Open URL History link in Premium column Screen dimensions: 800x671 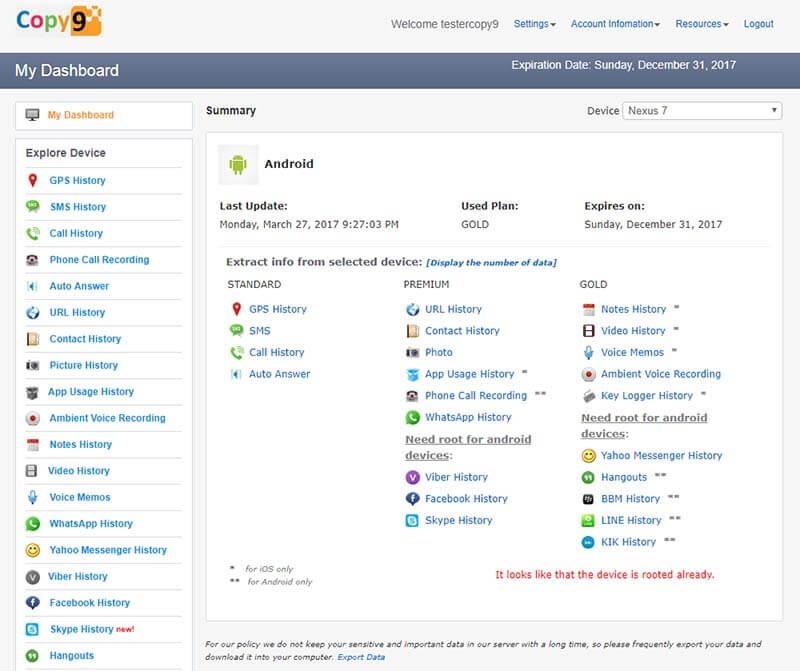point(453,309)
